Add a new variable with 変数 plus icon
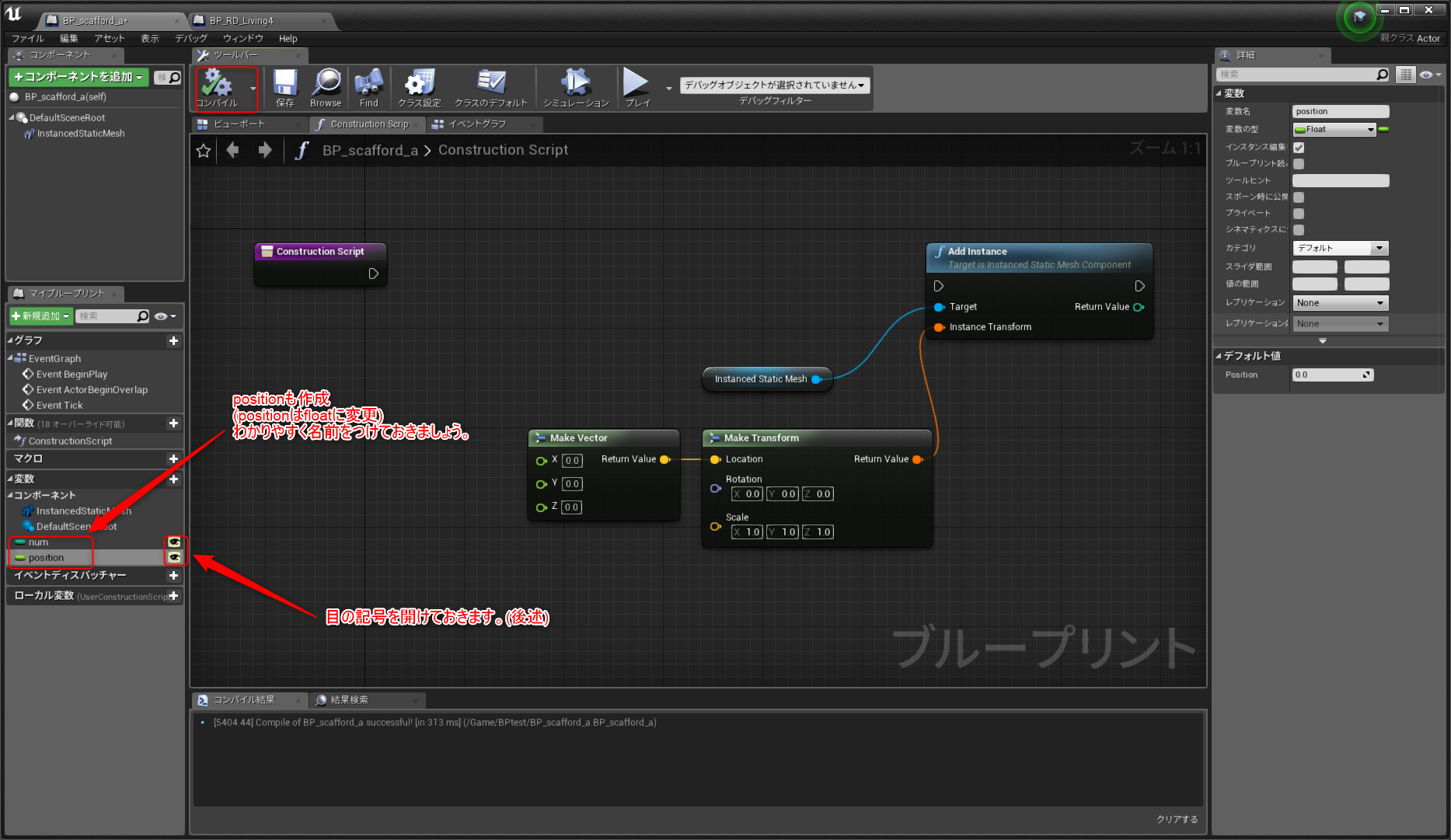This screenshot has width=1451, height=840. point(173,479)
